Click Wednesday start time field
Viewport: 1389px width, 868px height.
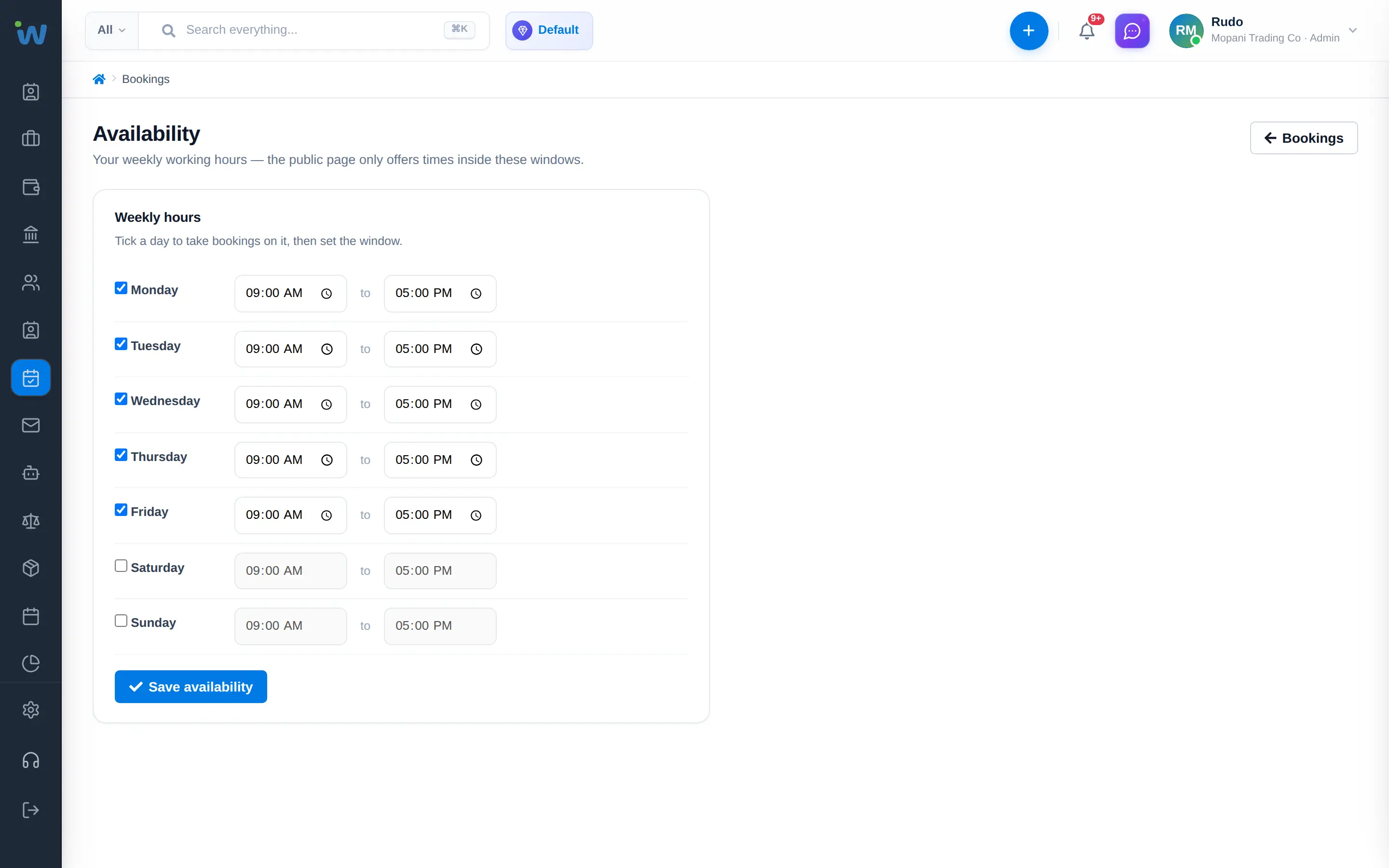(290, 405)
